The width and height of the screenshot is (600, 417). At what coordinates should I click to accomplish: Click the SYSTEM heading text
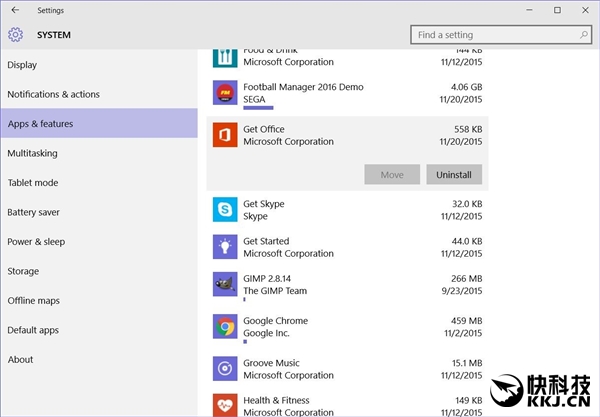click(x=54, y=35)
